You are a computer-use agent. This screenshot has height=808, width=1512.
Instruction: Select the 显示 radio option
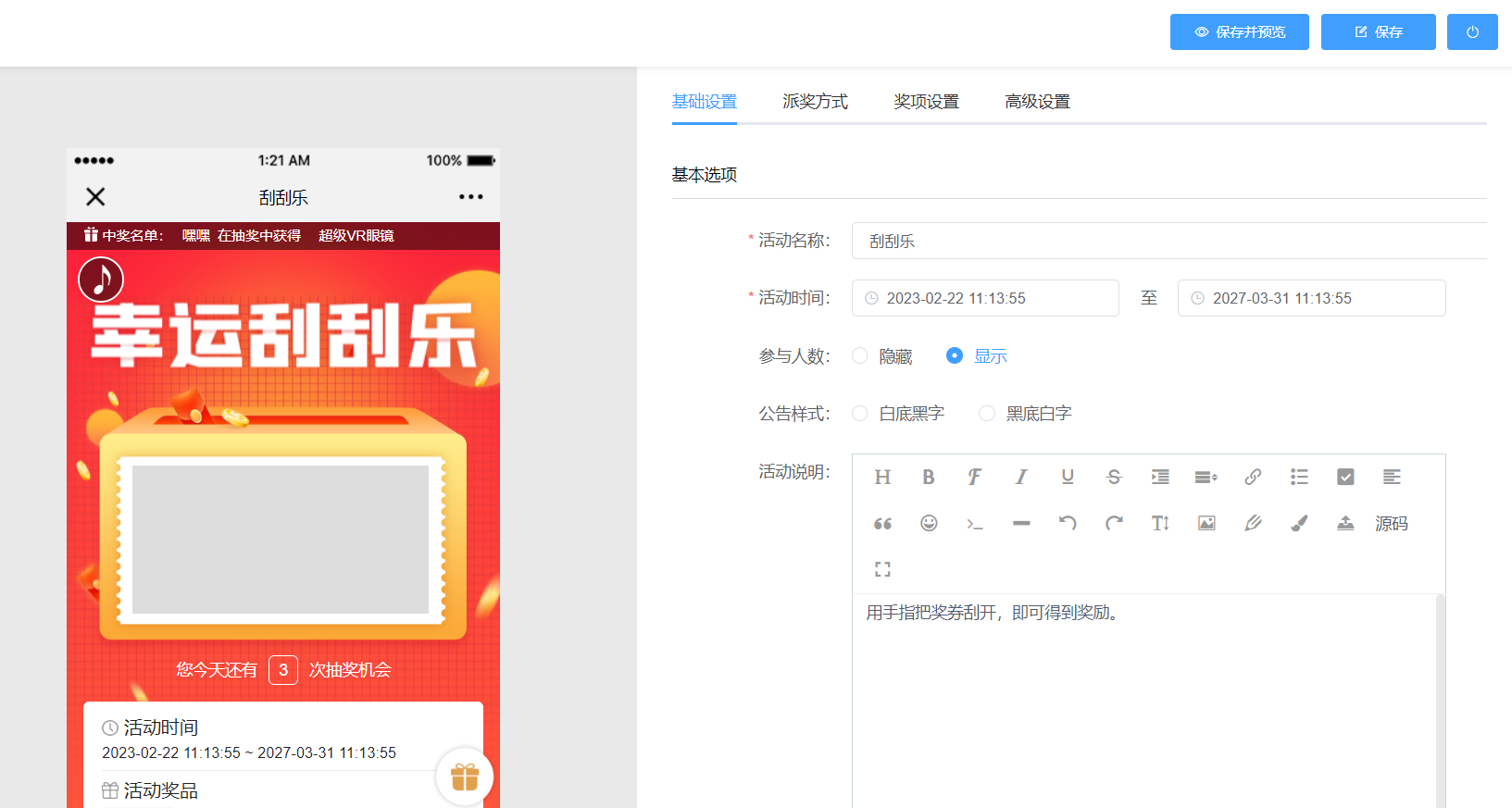click(955, 356)
